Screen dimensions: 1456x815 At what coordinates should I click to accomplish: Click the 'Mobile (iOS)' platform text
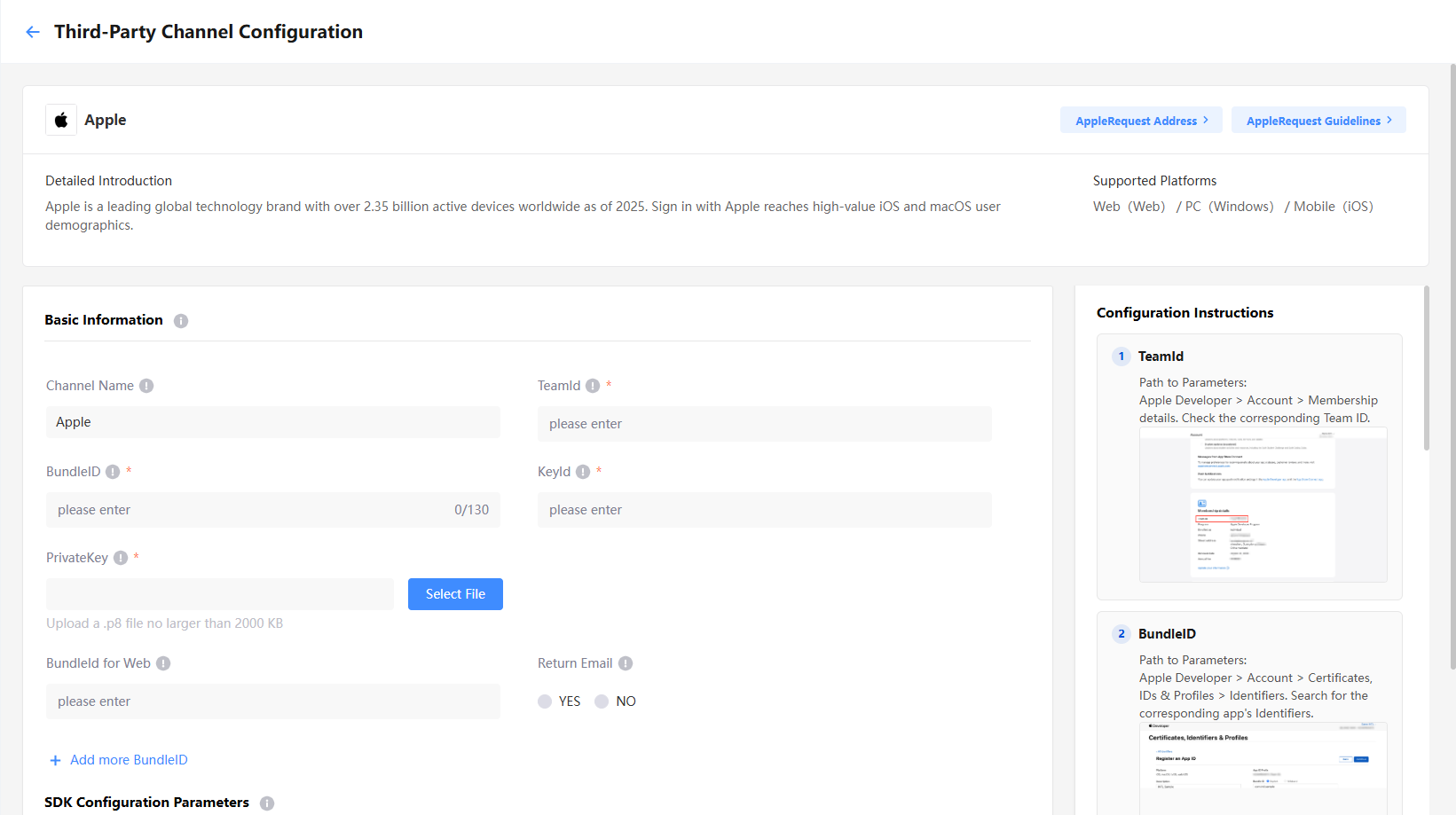[x=1334, y=207]
